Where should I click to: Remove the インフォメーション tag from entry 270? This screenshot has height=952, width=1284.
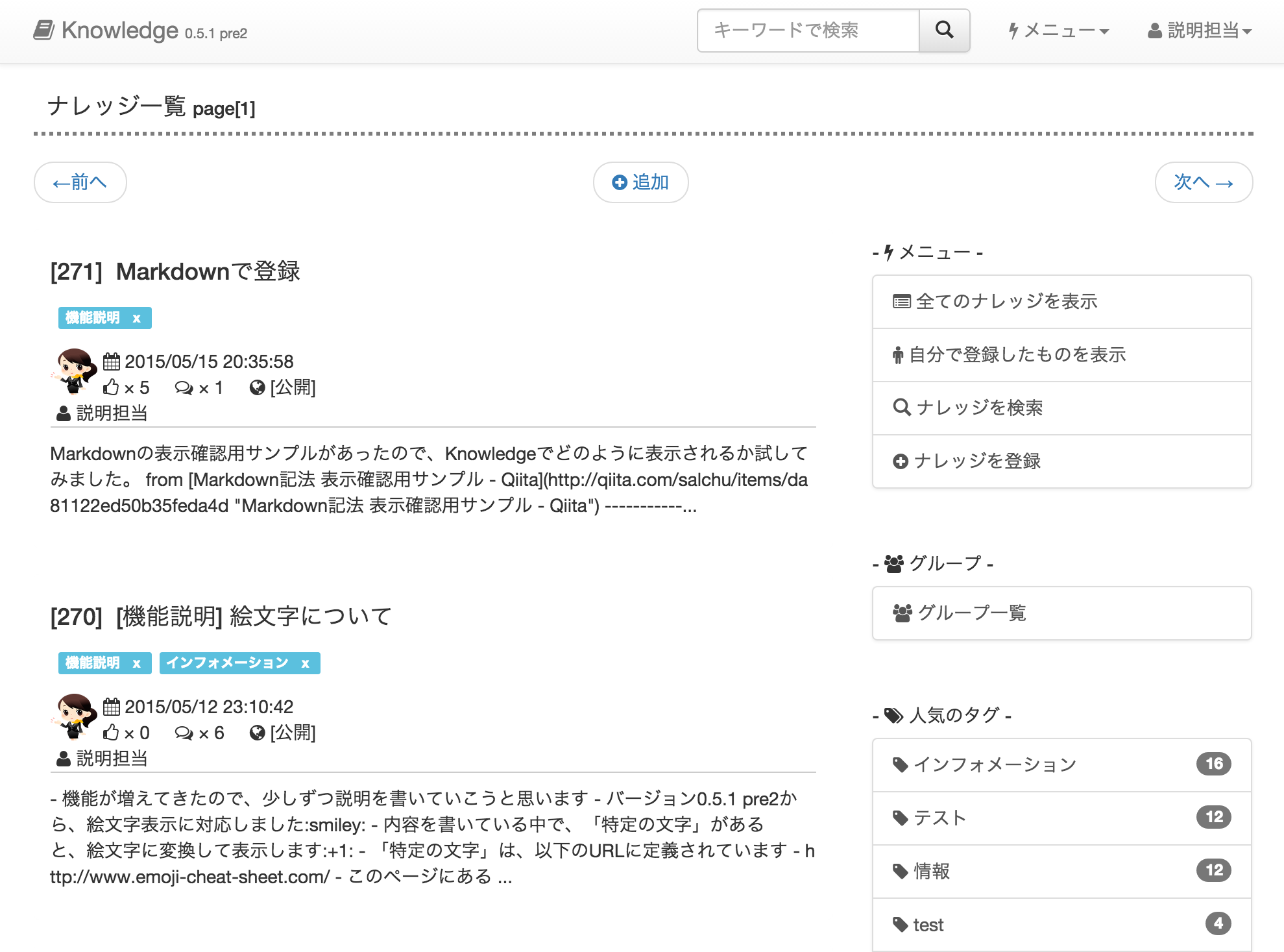305,663
